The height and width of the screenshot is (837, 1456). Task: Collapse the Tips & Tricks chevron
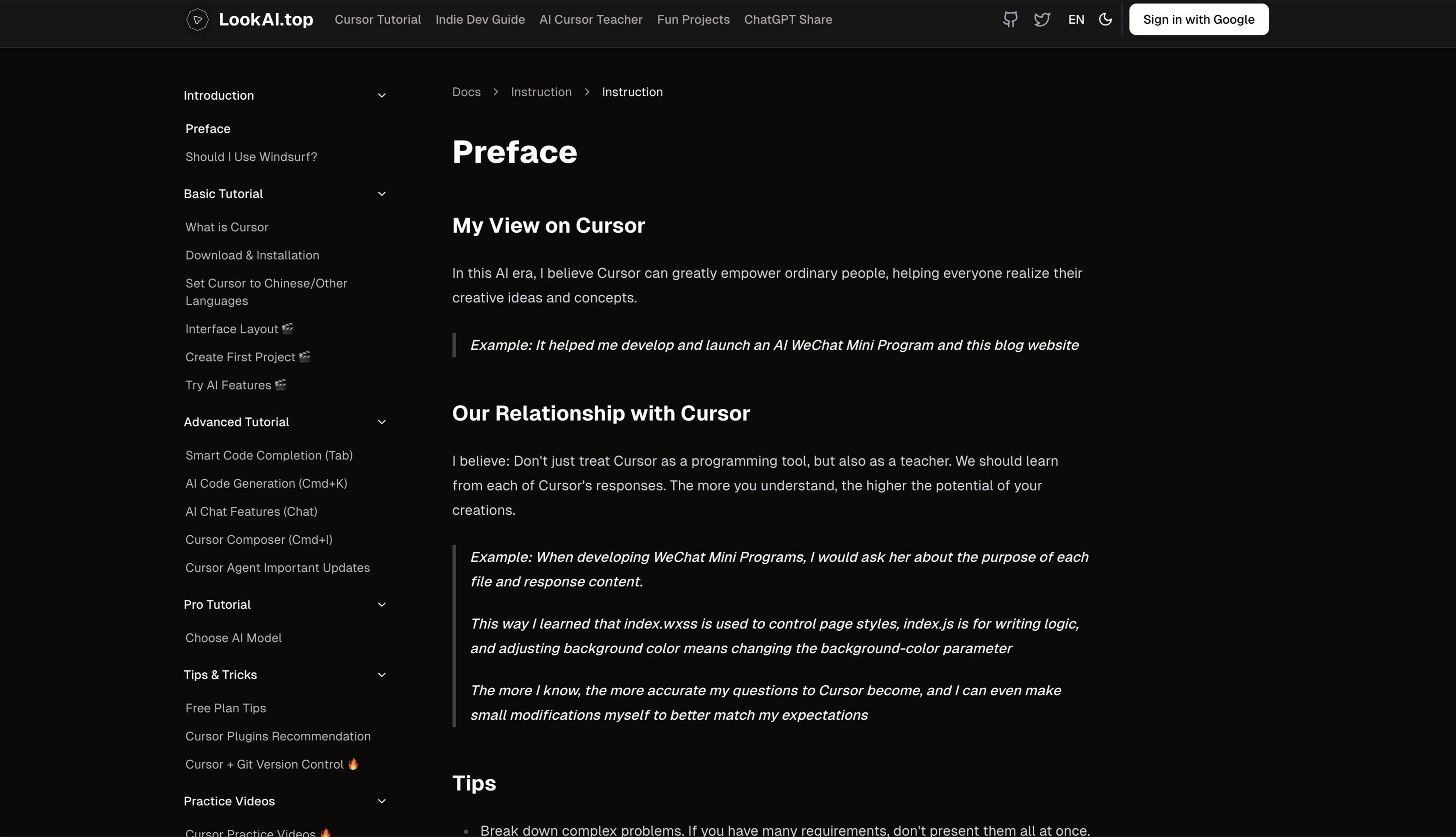coord(382,675)
